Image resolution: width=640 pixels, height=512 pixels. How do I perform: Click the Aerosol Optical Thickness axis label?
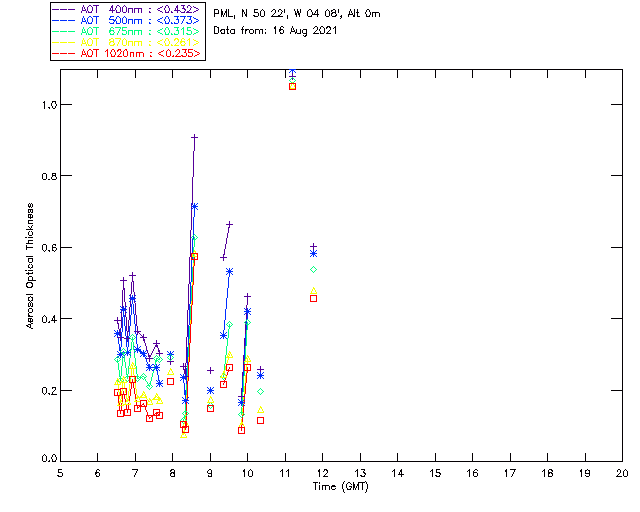click(30, 266)
